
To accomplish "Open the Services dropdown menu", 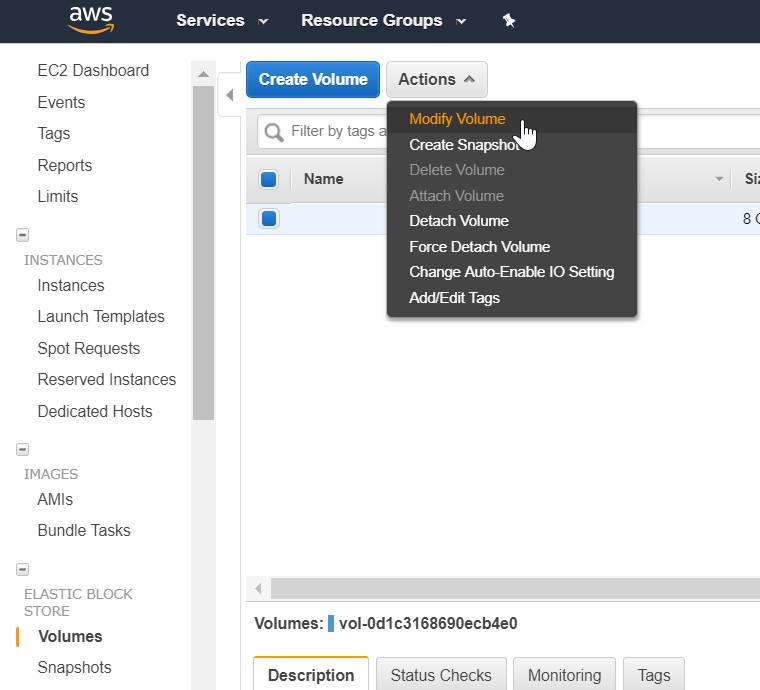I will (222, 20).
